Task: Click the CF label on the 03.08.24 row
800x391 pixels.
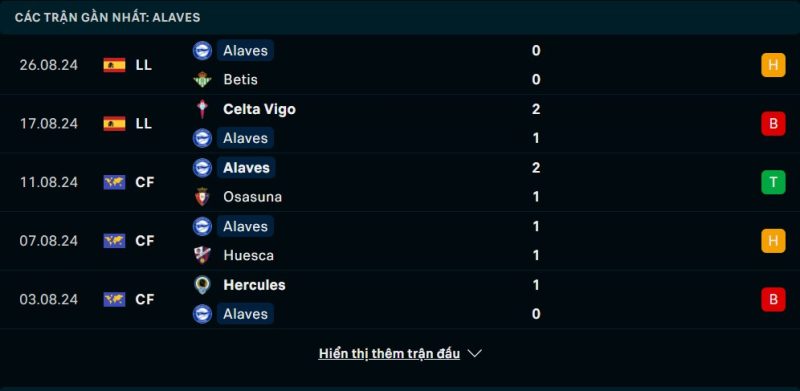Action: [145, 299]
